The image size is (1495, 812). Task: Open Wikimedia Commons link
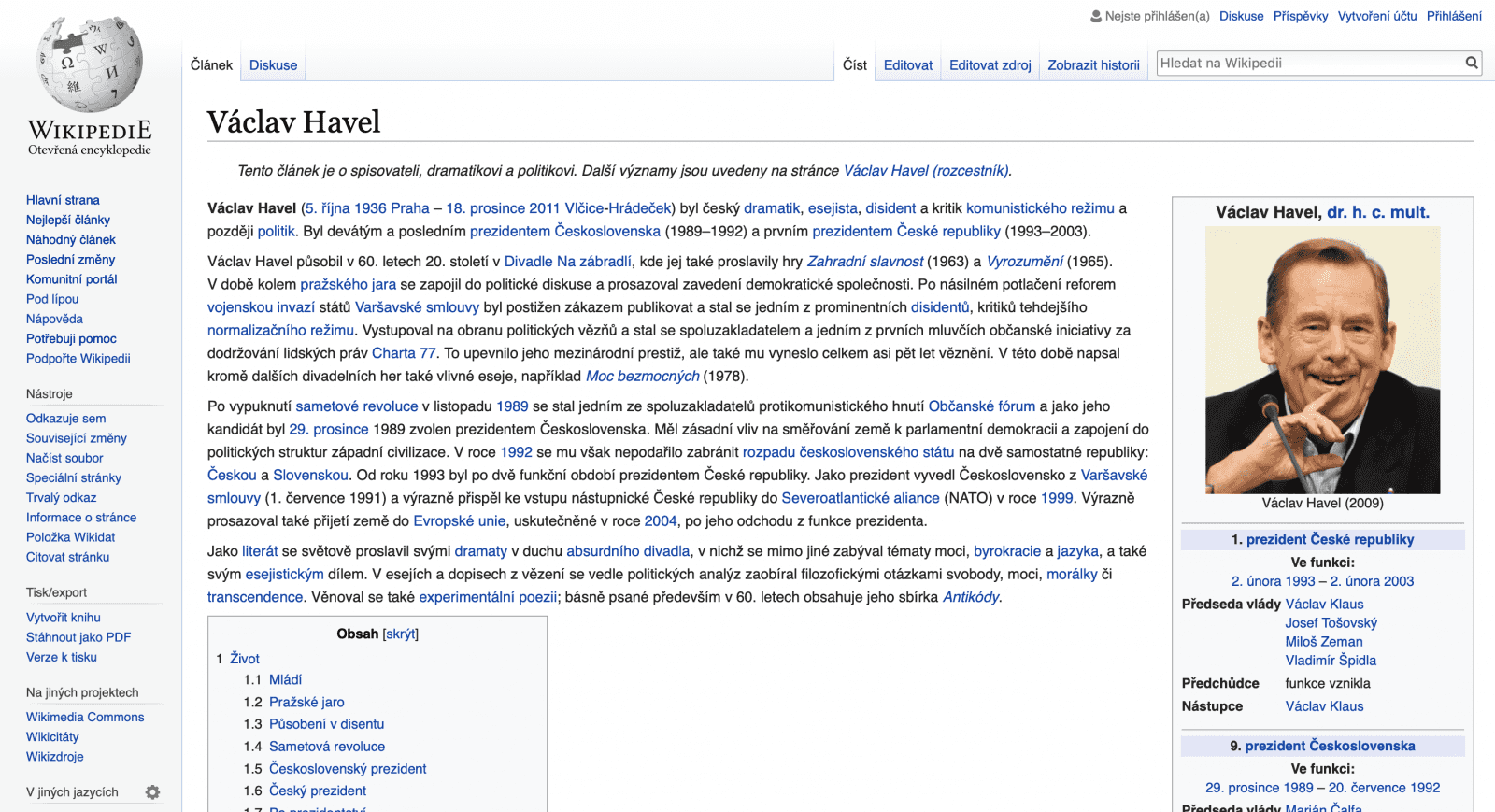coord(85,717)
